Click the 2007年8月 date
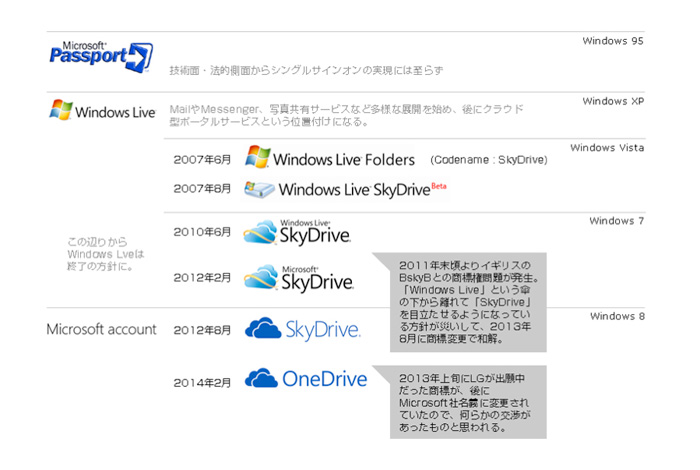 [202, 189]
